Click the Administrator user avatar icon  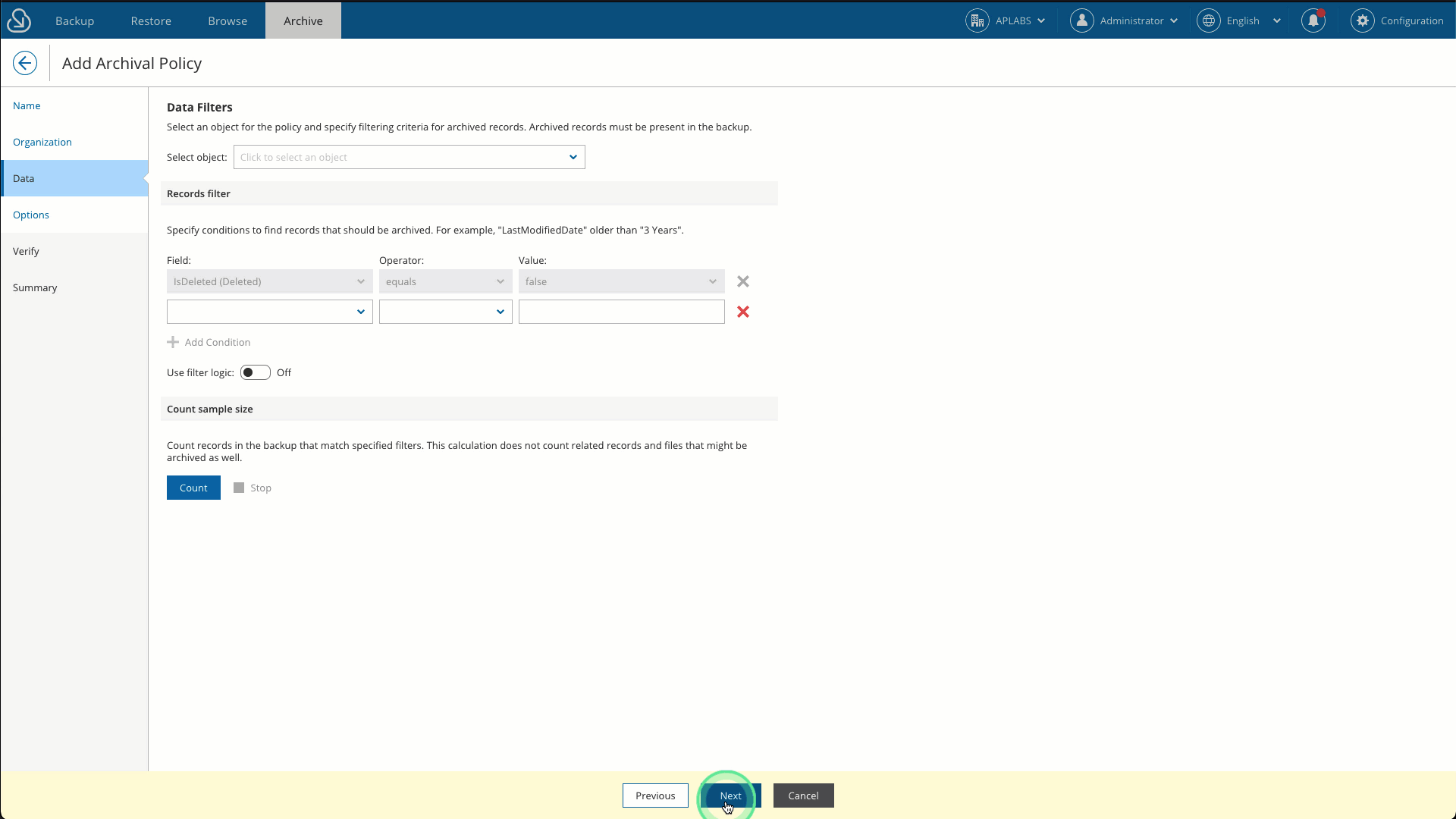[x=1082, y=20]
